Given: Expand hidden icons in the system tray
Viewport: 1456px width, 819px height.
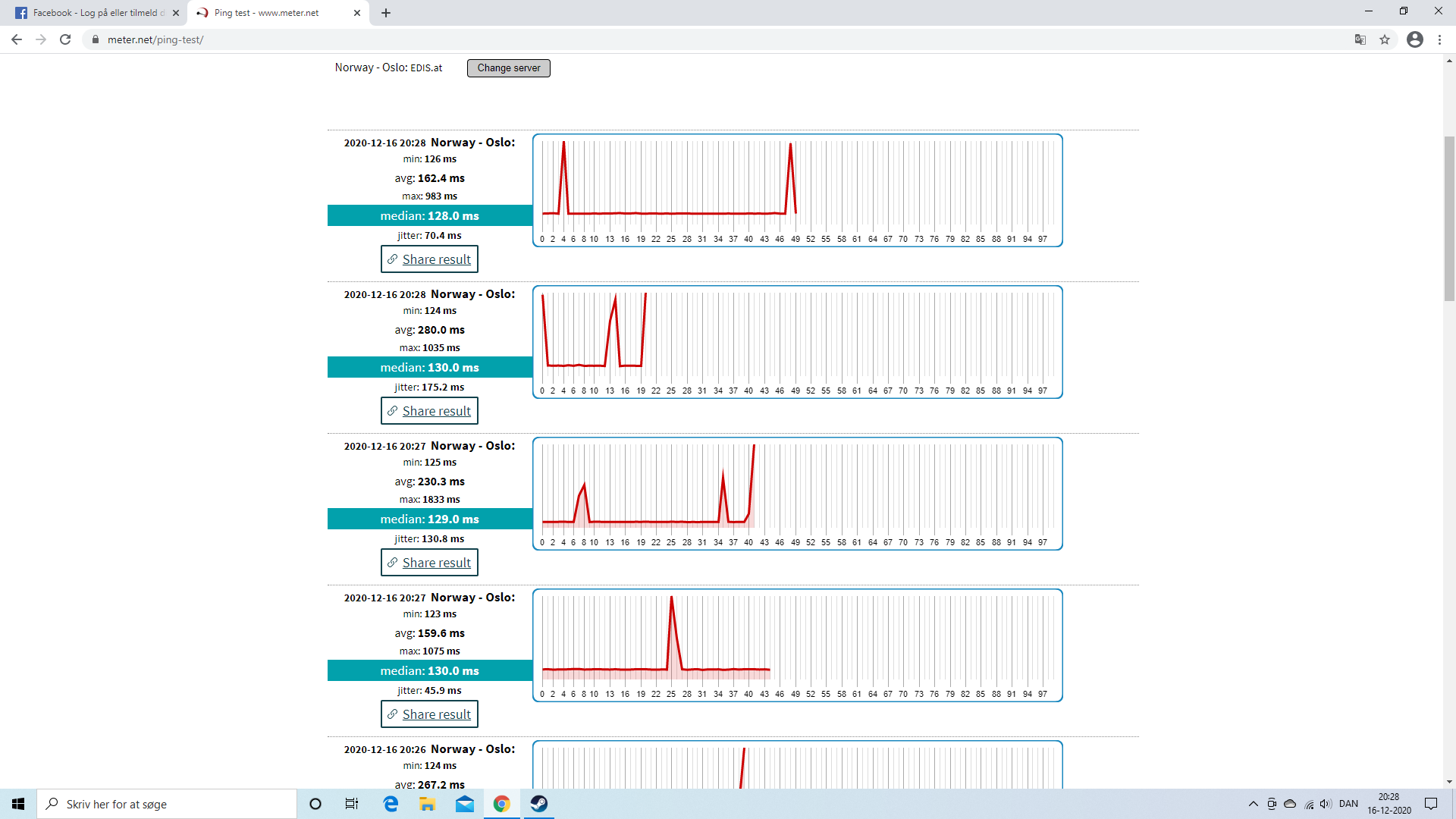Looking at the screenshot, I should click(1253, 804).
